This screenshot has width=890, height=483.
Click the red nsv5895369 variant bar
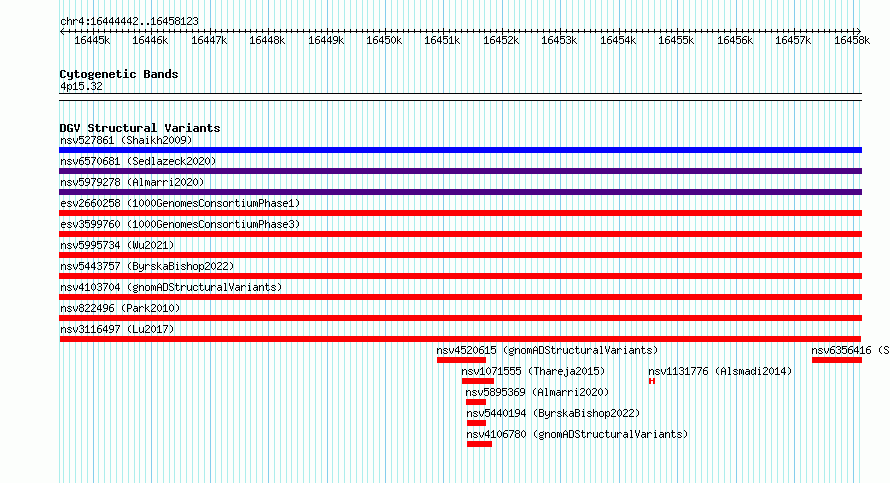point(476,402)
